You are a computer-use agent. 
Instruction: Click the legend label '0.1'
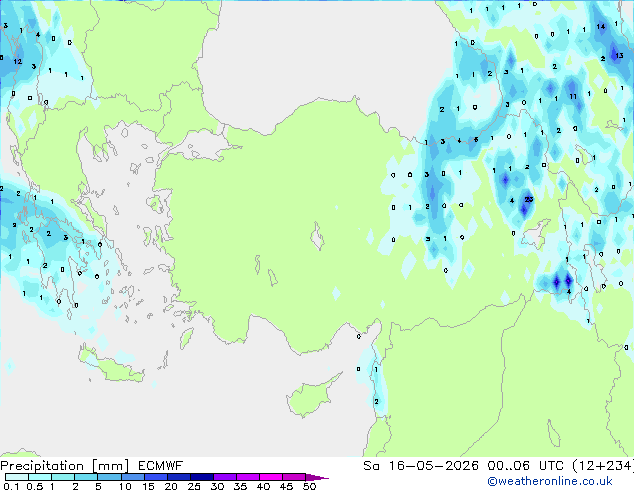11,486
